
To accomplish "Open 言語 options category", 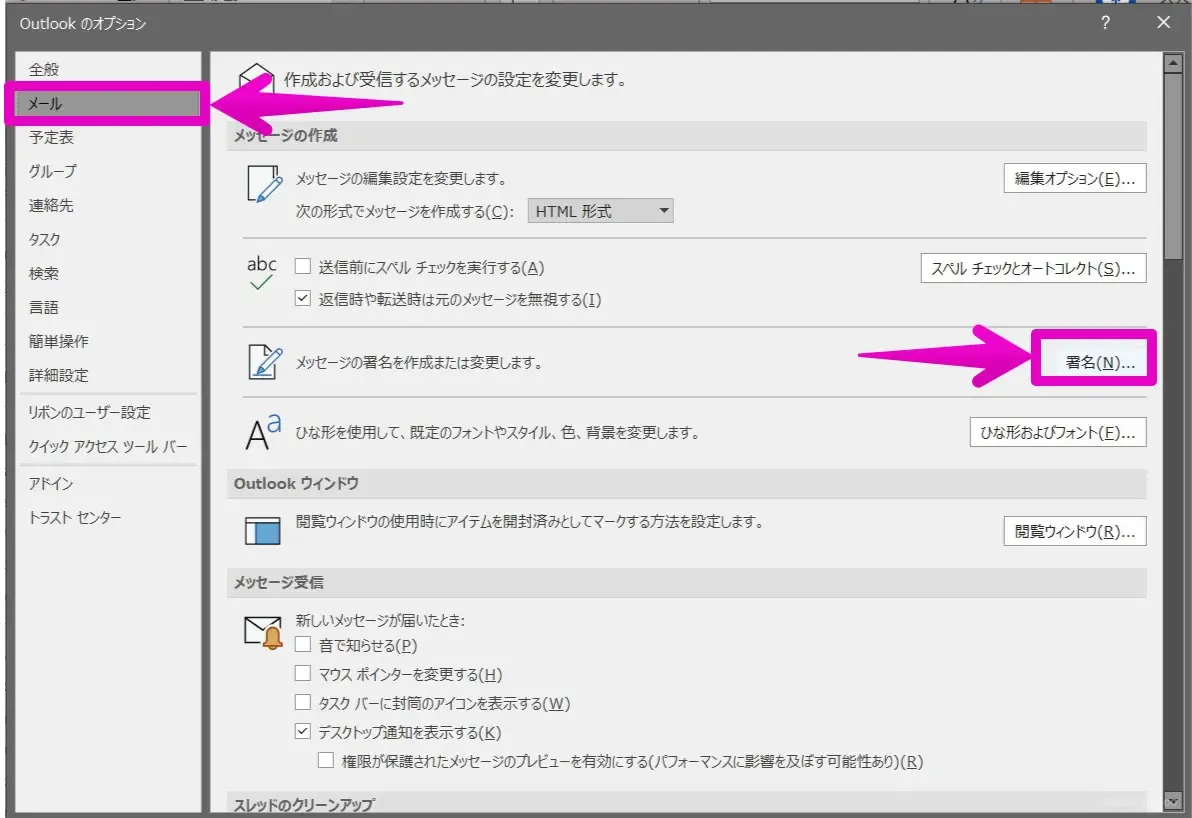I will tap(107, 307).
